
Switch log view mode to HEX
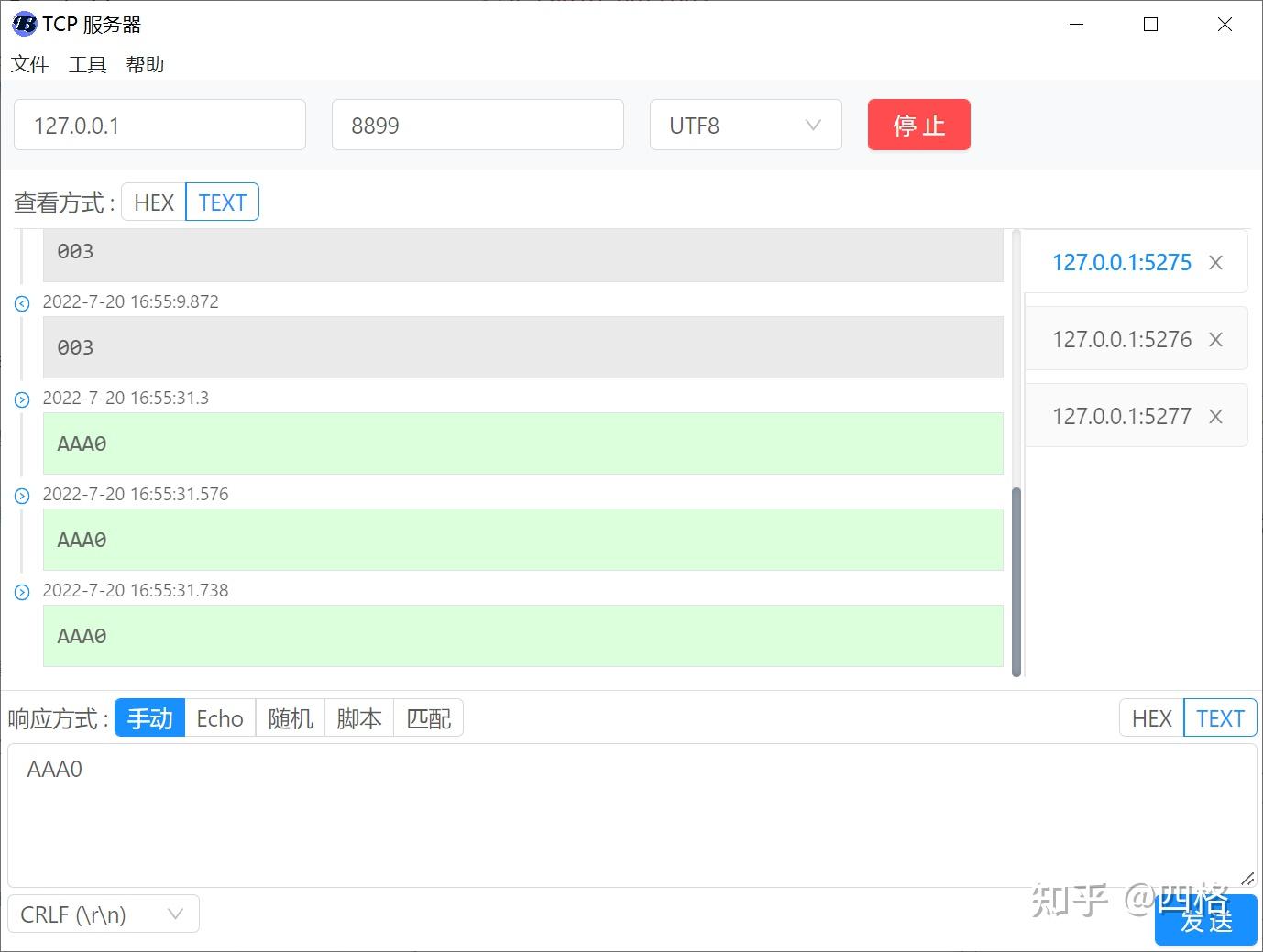coord(153,202)
